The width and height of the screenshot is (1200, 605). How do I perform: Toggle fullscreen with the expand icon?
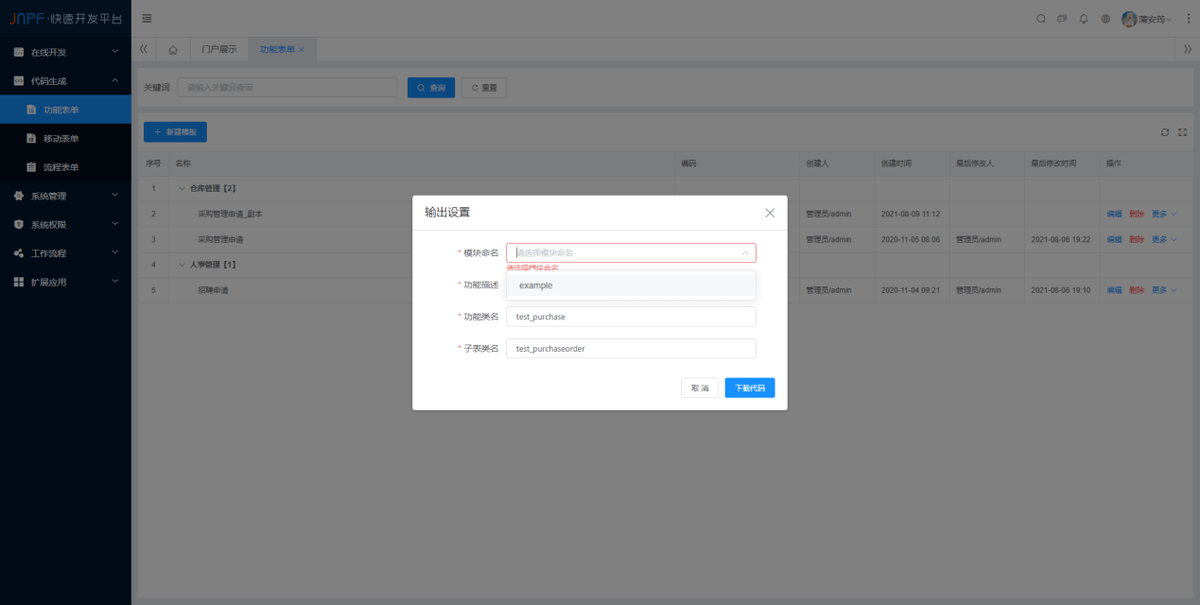[x=1183, y=132]
